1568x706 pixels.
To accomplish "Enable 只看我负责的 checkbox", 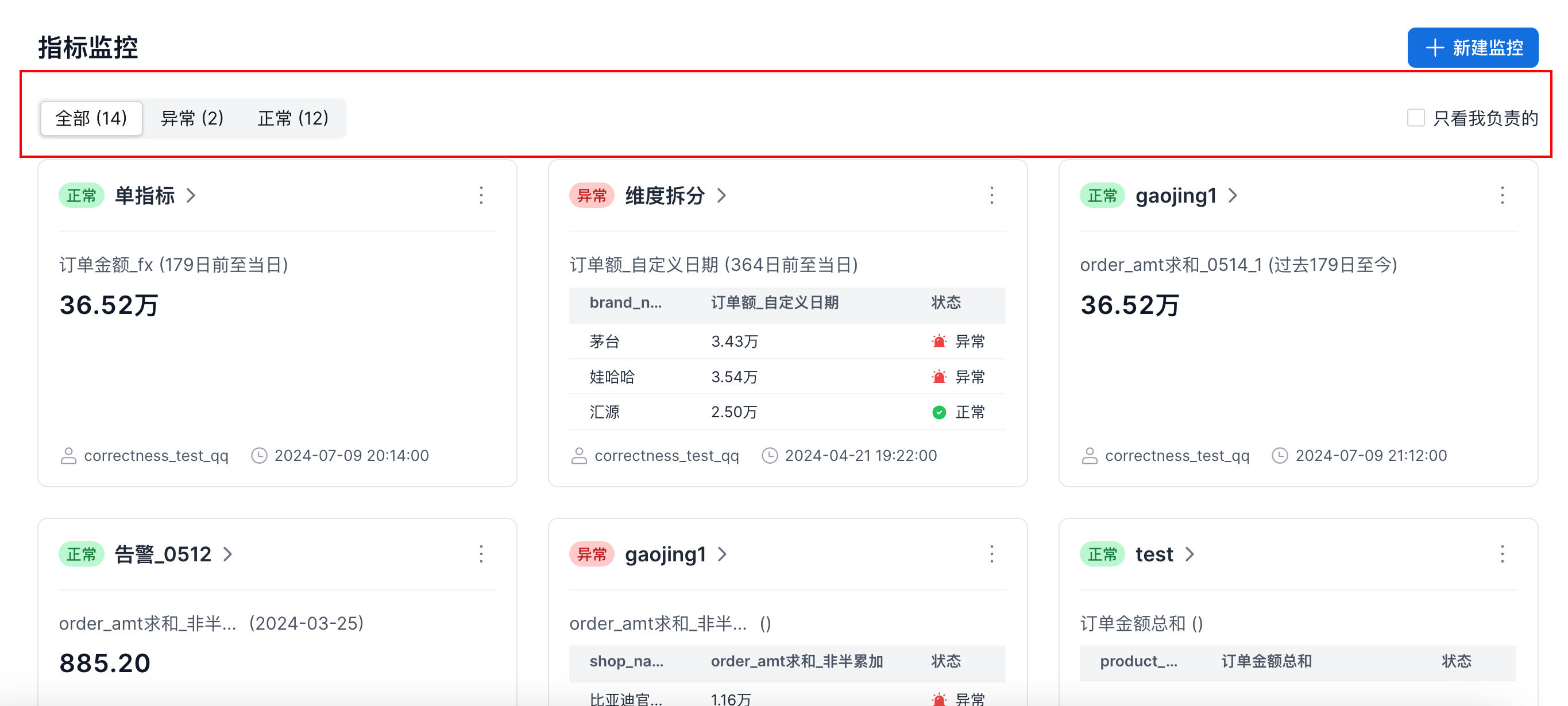I will click(1415, 118).
